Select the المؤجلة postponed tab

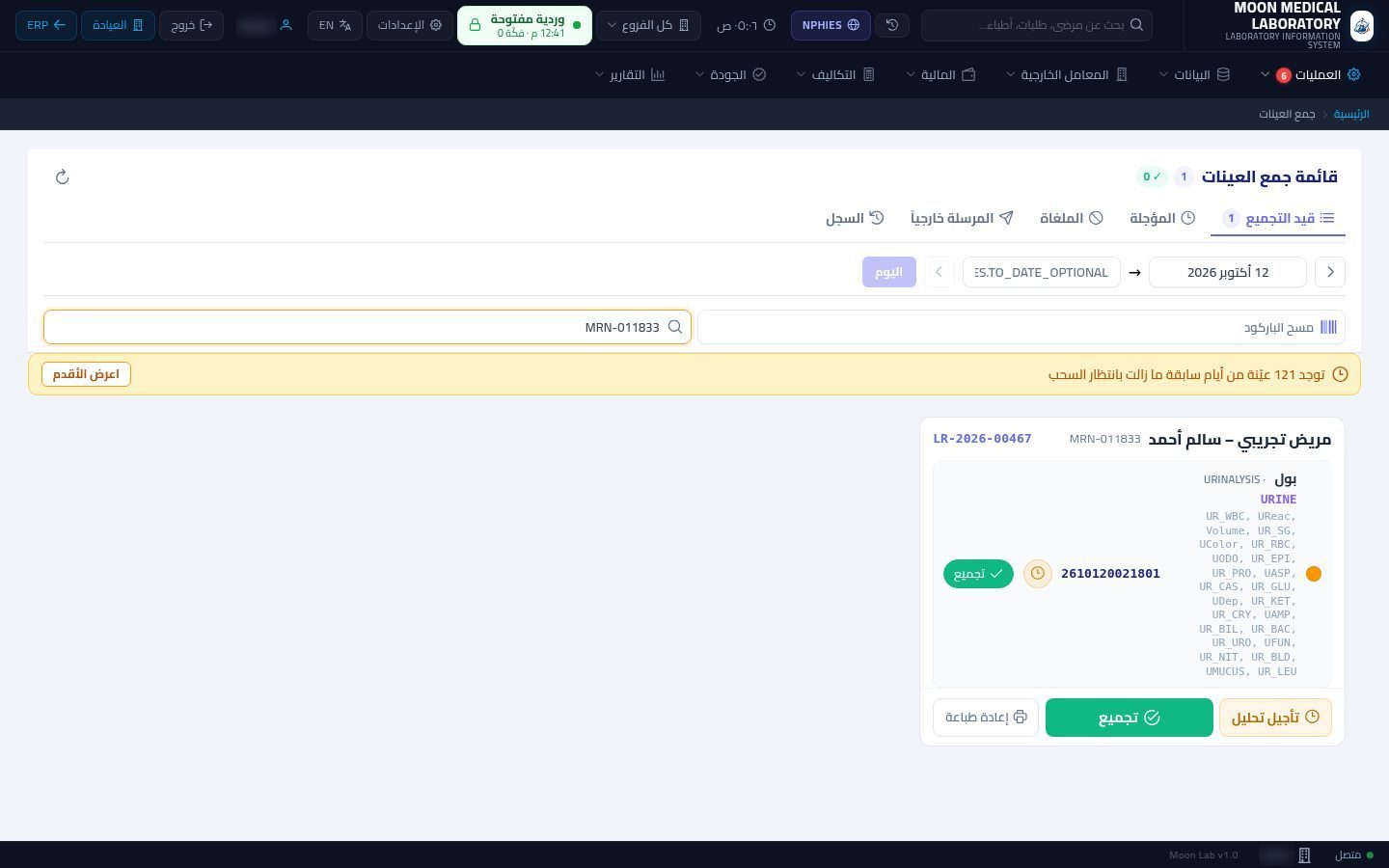pyautogui.click(x=1162, y=218)
